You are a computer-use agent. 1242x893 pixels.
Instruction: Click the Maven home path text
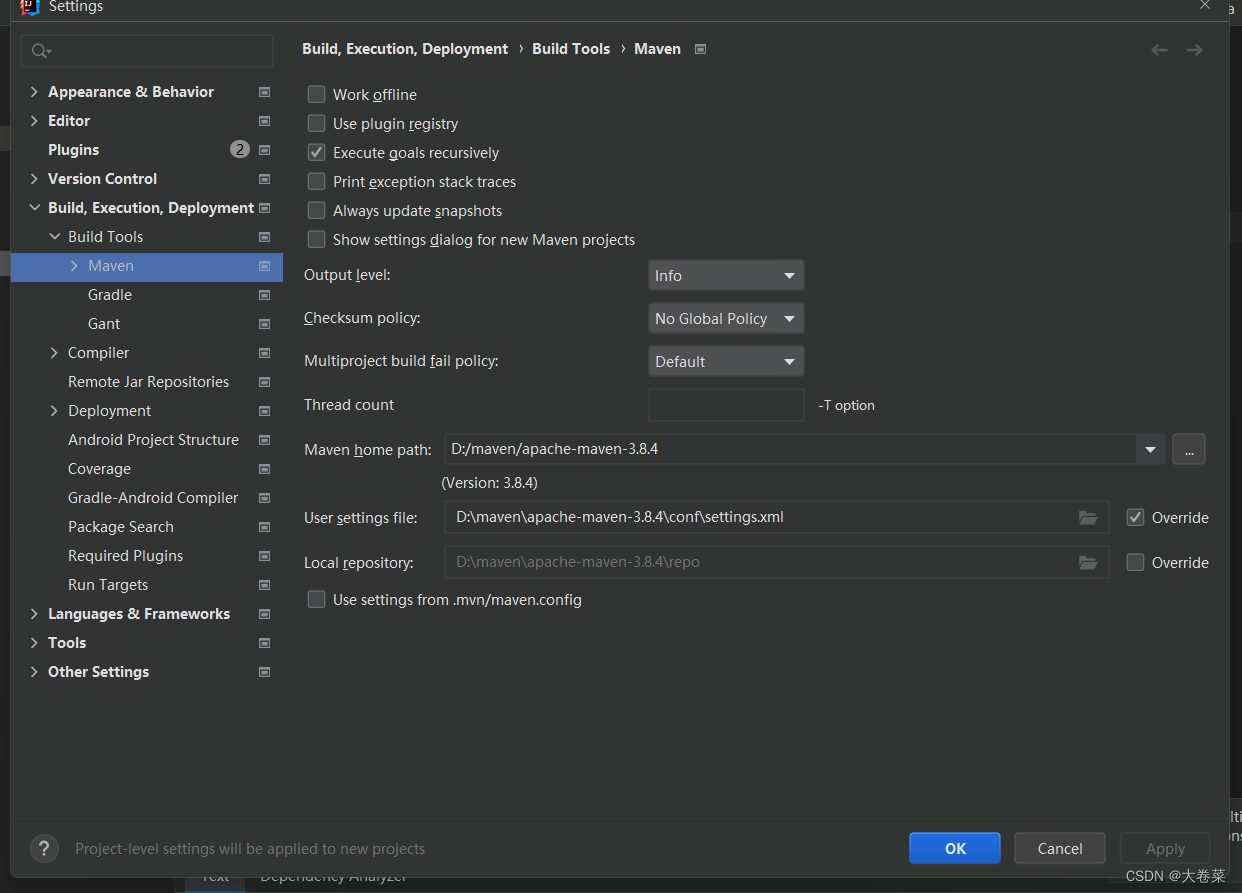click(555, 449)
